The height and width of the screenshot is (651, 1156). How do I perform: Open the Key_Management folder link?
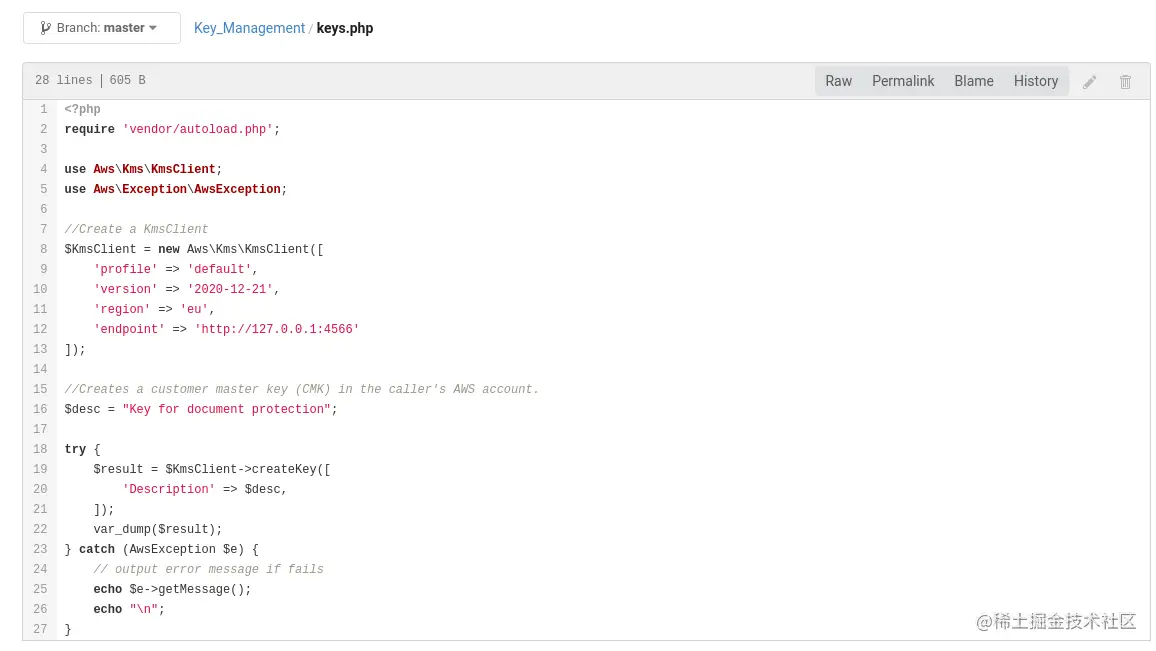[x=249, y=28]
